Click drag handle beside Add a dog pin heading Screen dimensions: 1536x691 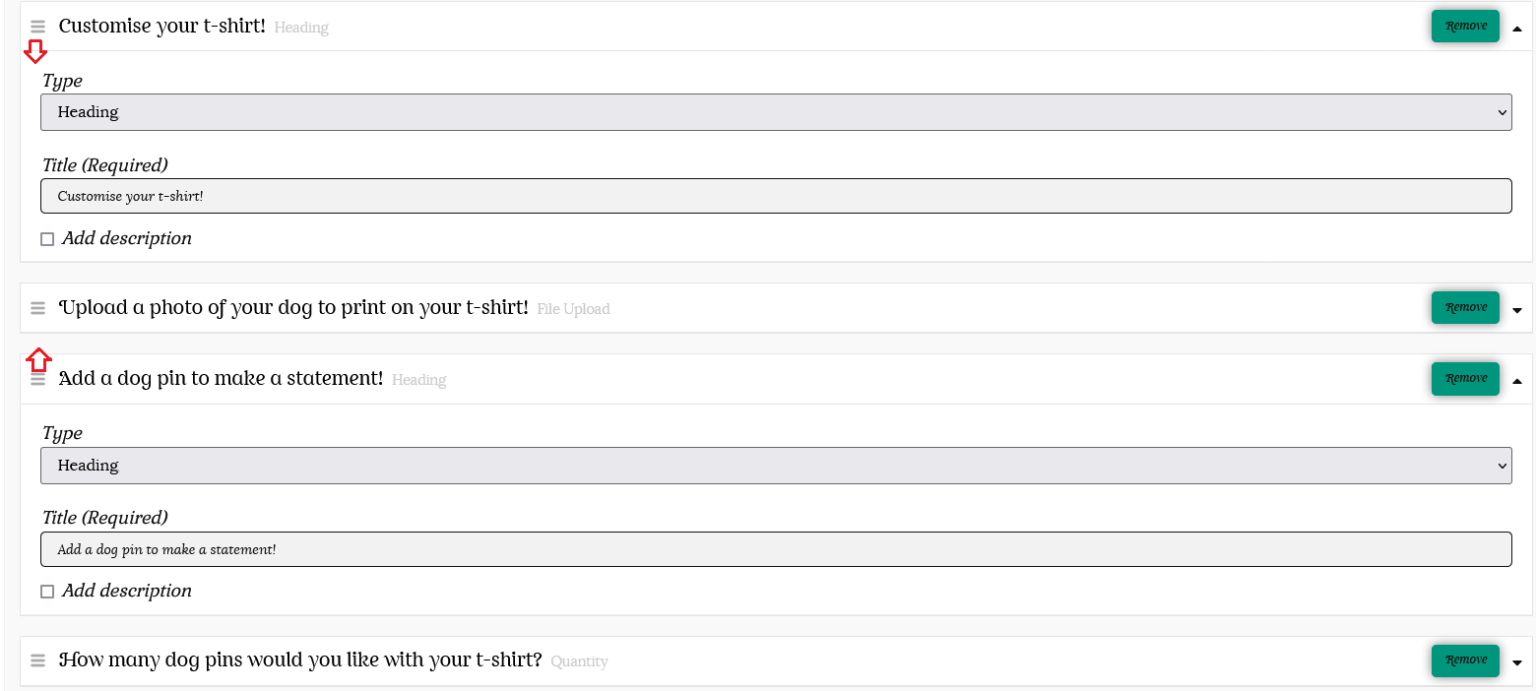[x=38, y=380]
